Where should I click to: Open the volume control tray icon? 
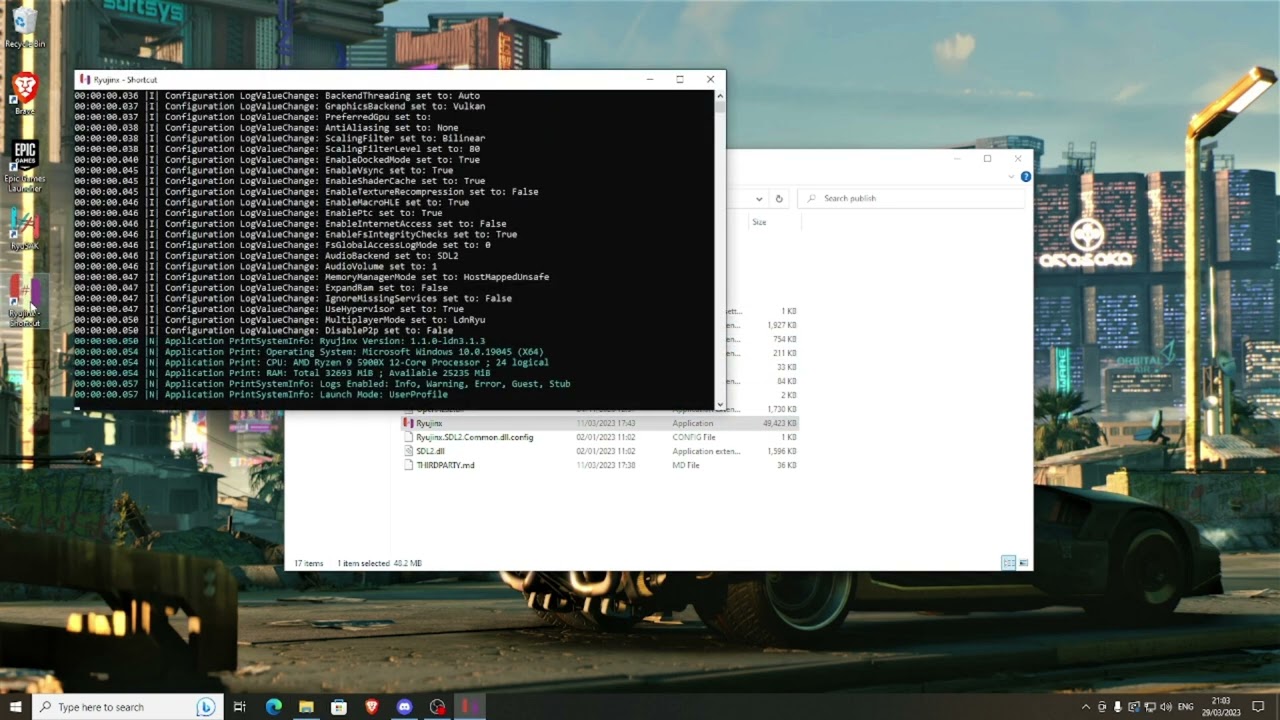tap(1166, 707)
